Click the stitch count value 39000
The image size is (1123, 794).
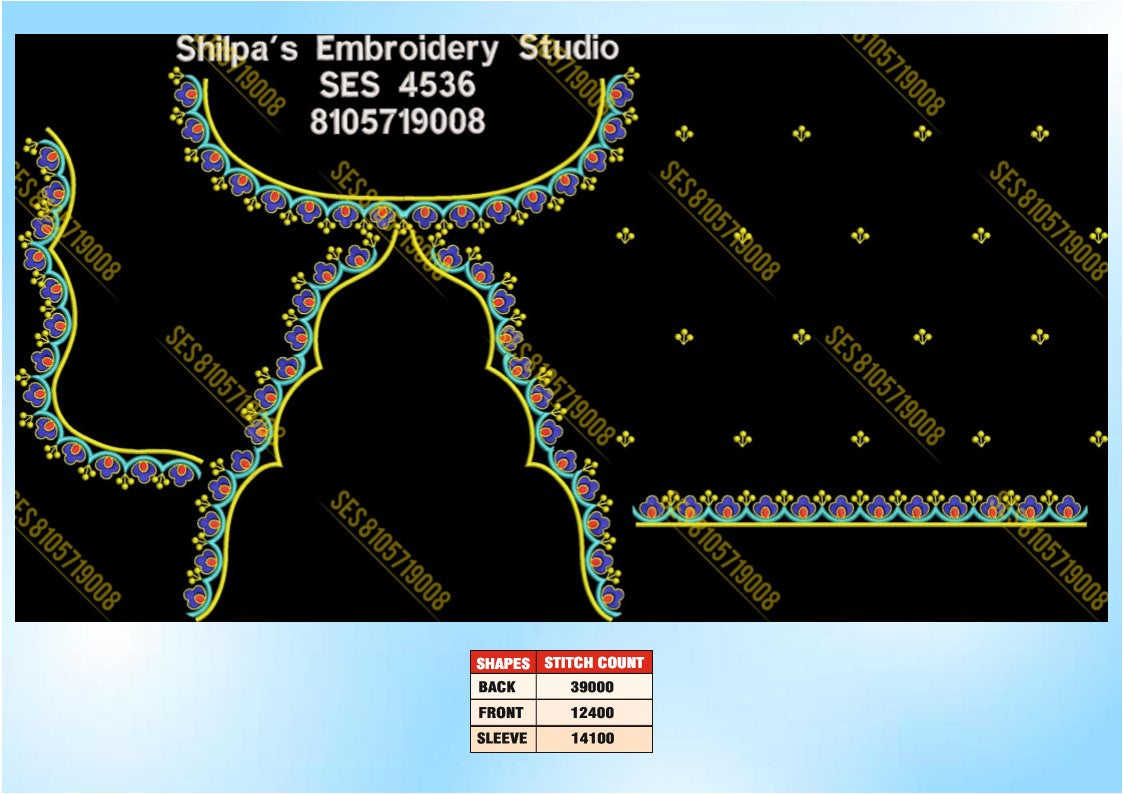coord(594,687)
